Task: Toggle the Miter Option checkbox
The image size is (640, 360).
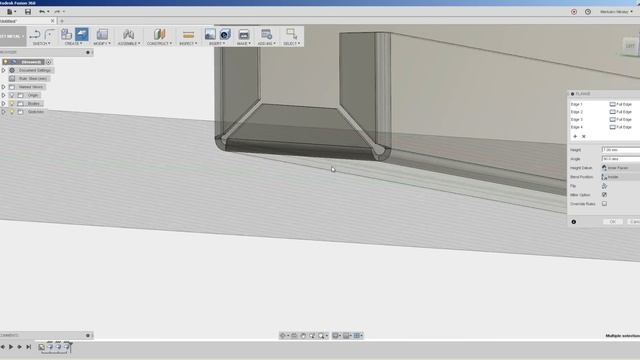Action: (x=604, y=195)
